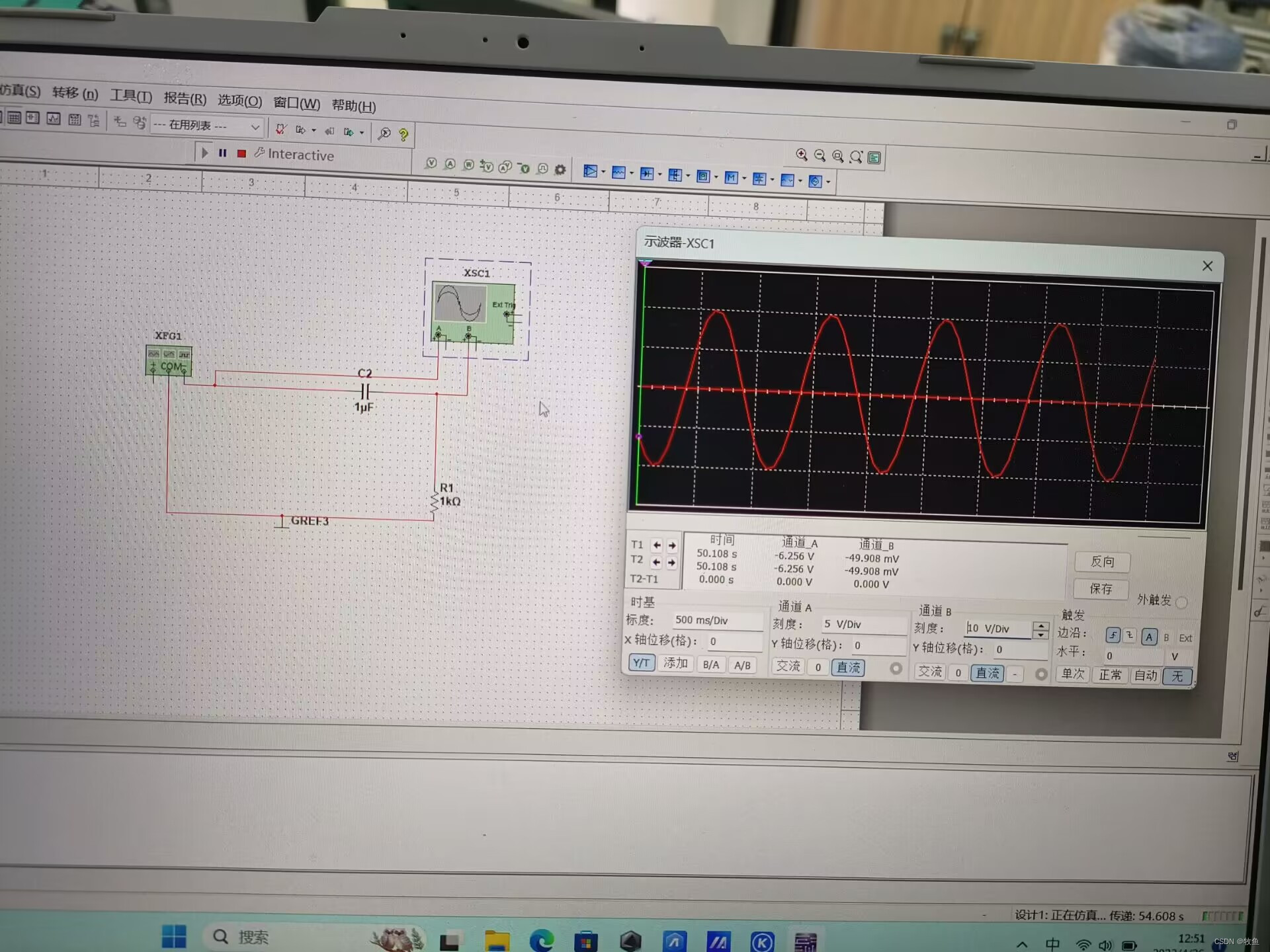The height and width of the screenshot is (952, 1270).
Task: Click the place analog component icon
Action: (x=703, y=177)
